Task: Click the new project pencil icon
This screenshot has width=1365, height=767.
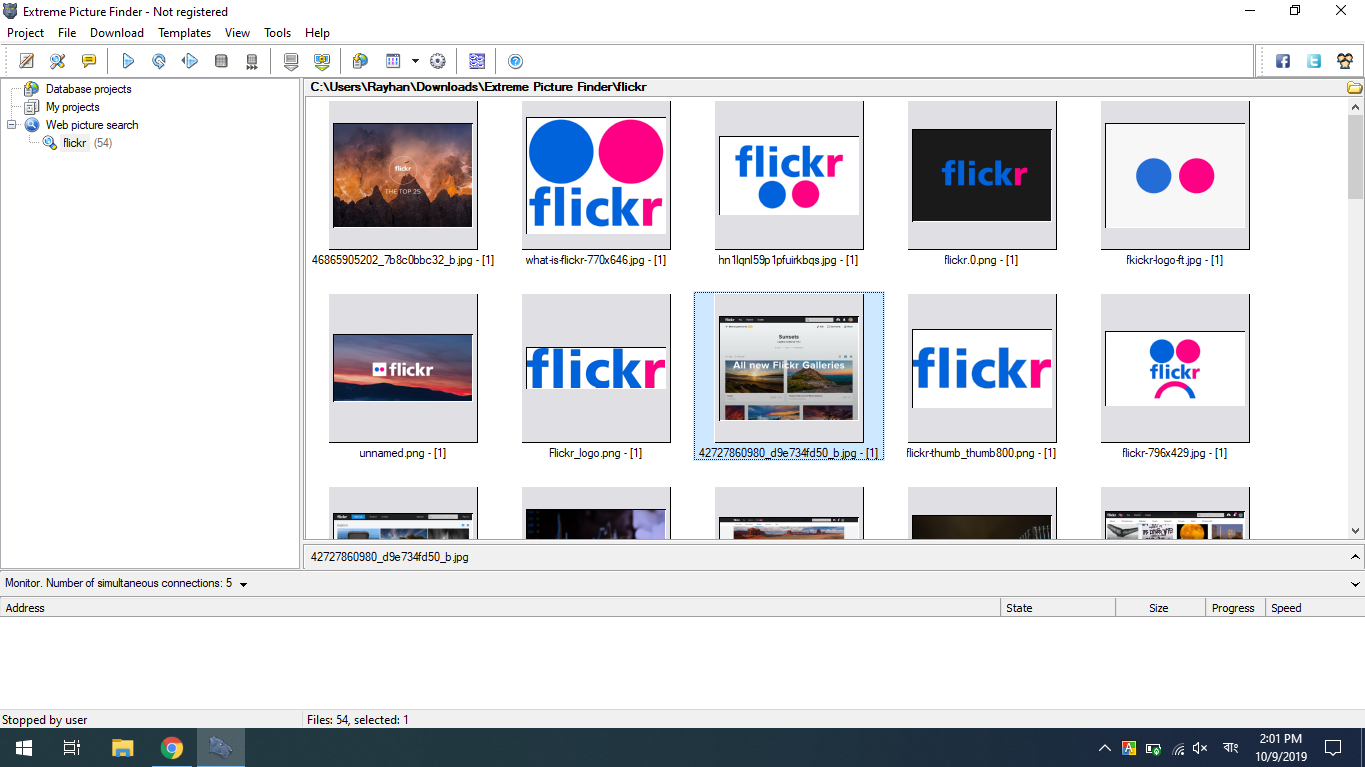Action: pyautogui.click(x=27, y=61)
